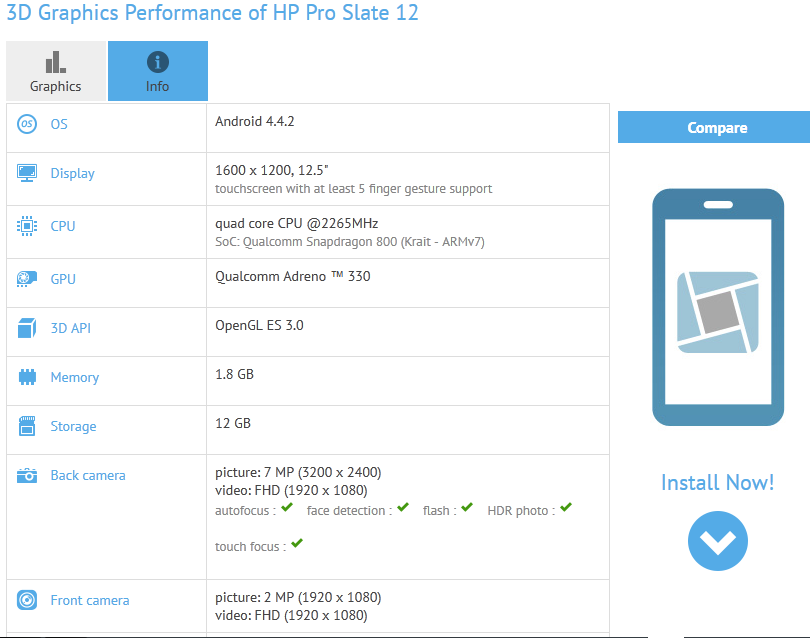Click the back camera video: FHD text
The image size is (810, 638).
pyautogui.click(x=291, y=491)
